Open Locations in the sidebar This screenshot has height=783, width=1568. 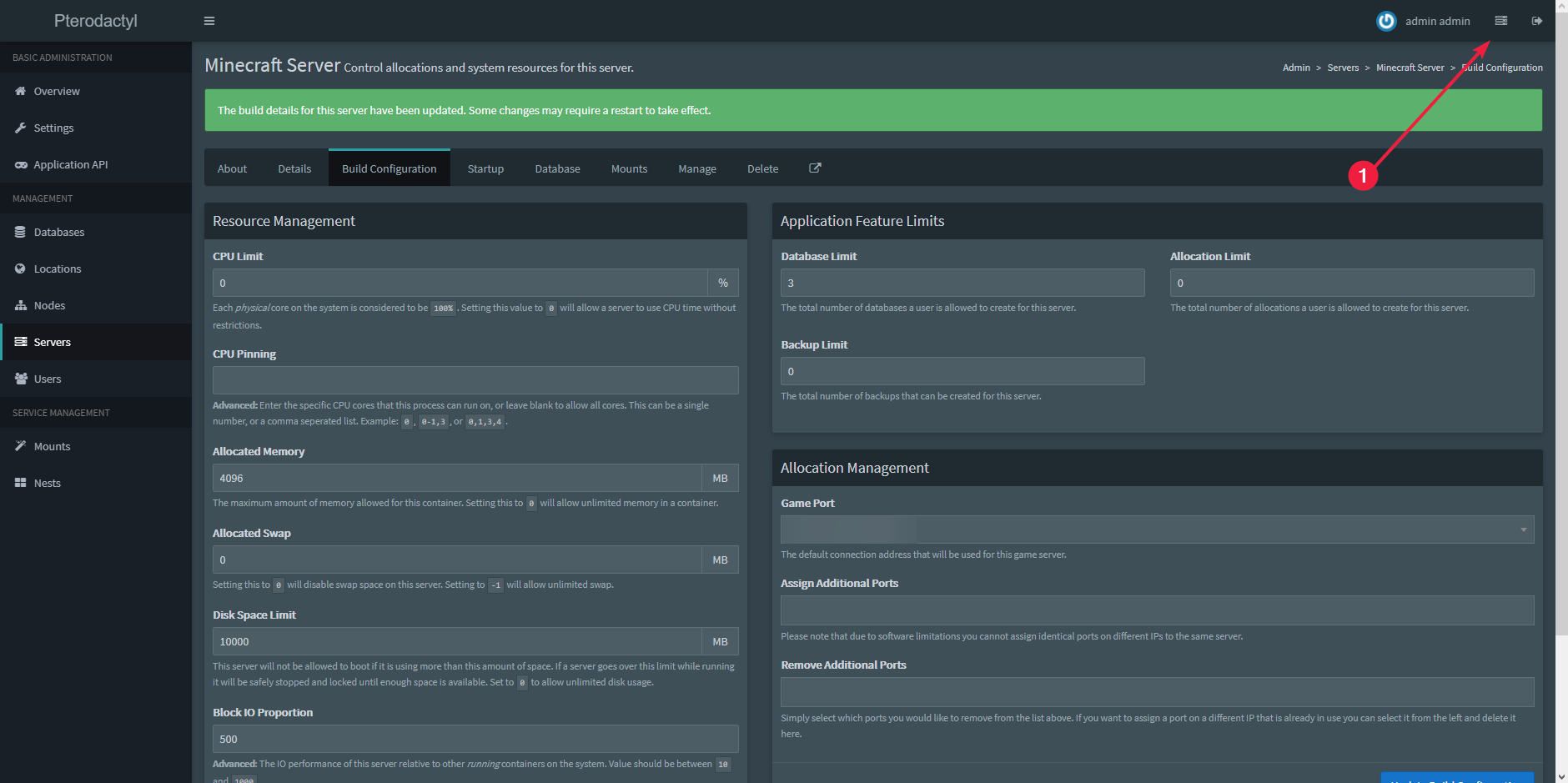tap(96, 269)
